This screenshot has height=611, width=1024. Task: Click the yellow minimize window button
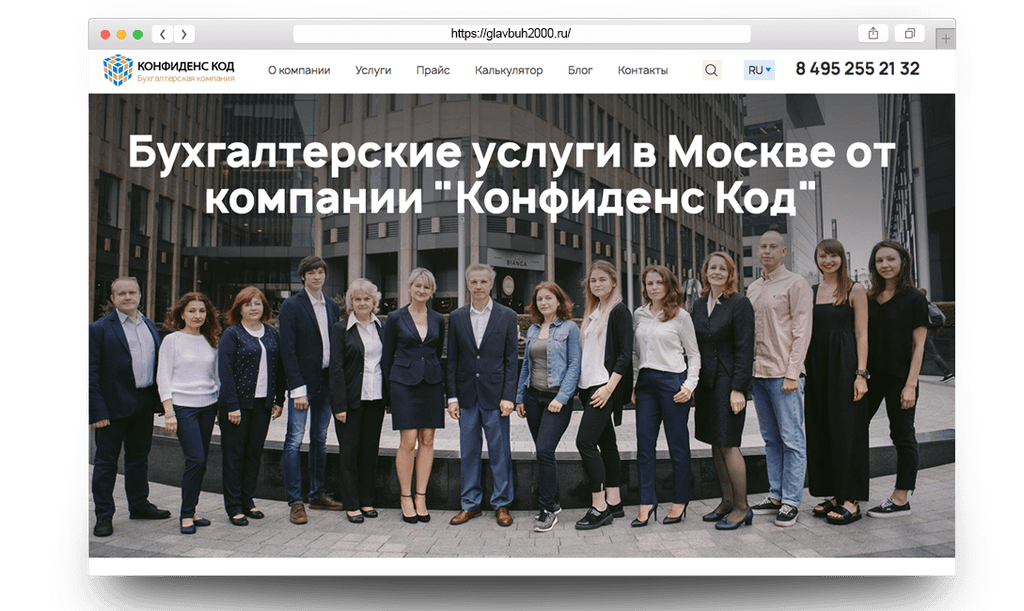pyautogui.click(x=121, y=35)
